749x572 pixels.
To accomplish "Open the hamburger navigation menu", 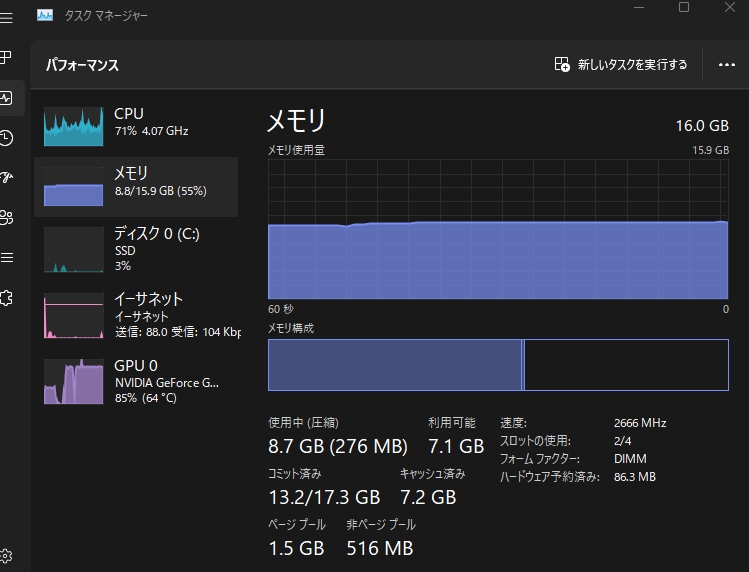I will point(6,18).
